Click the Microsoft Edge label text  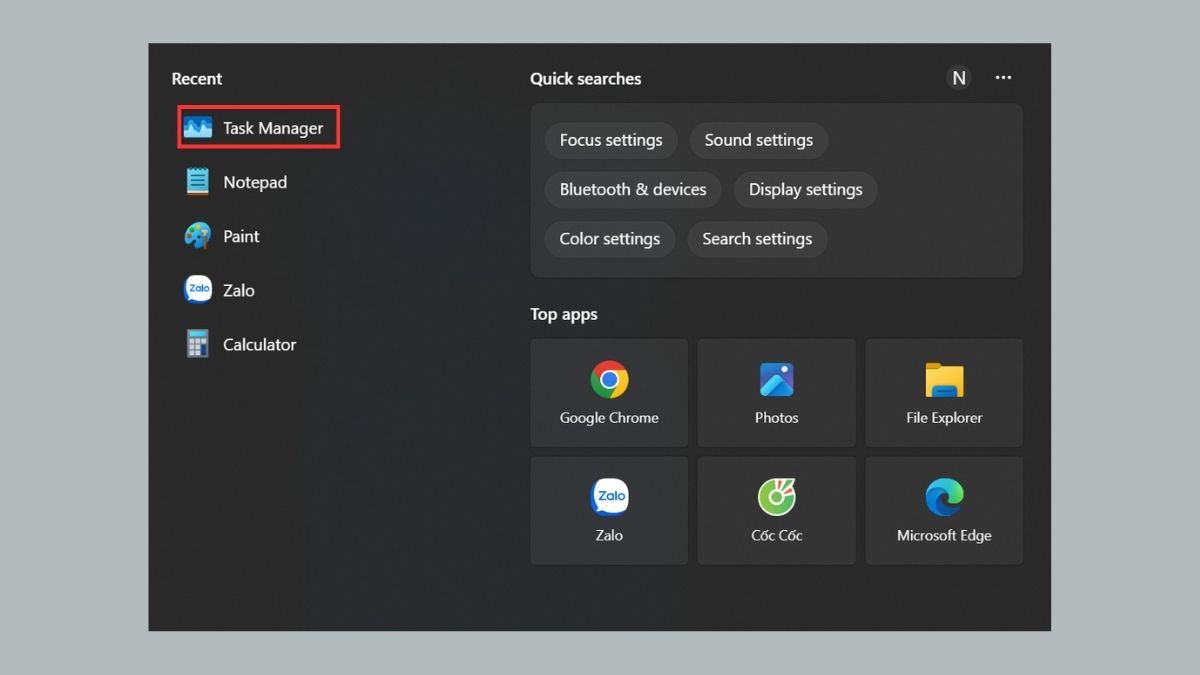944,535
